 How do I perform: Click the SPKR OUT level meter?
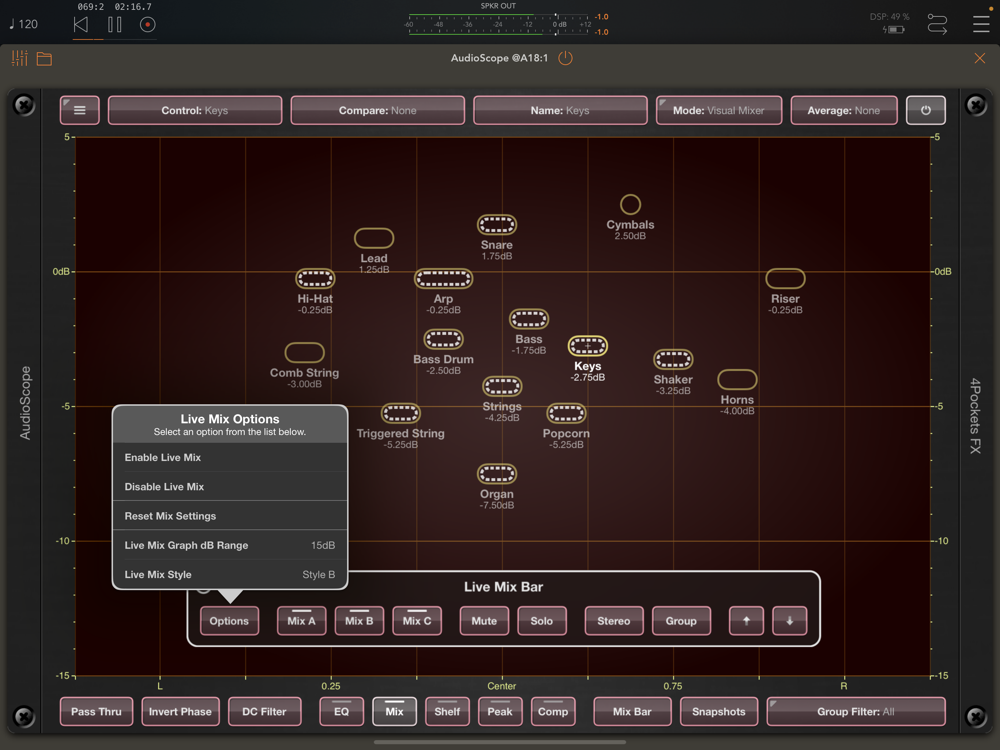[x=499, y=24]
